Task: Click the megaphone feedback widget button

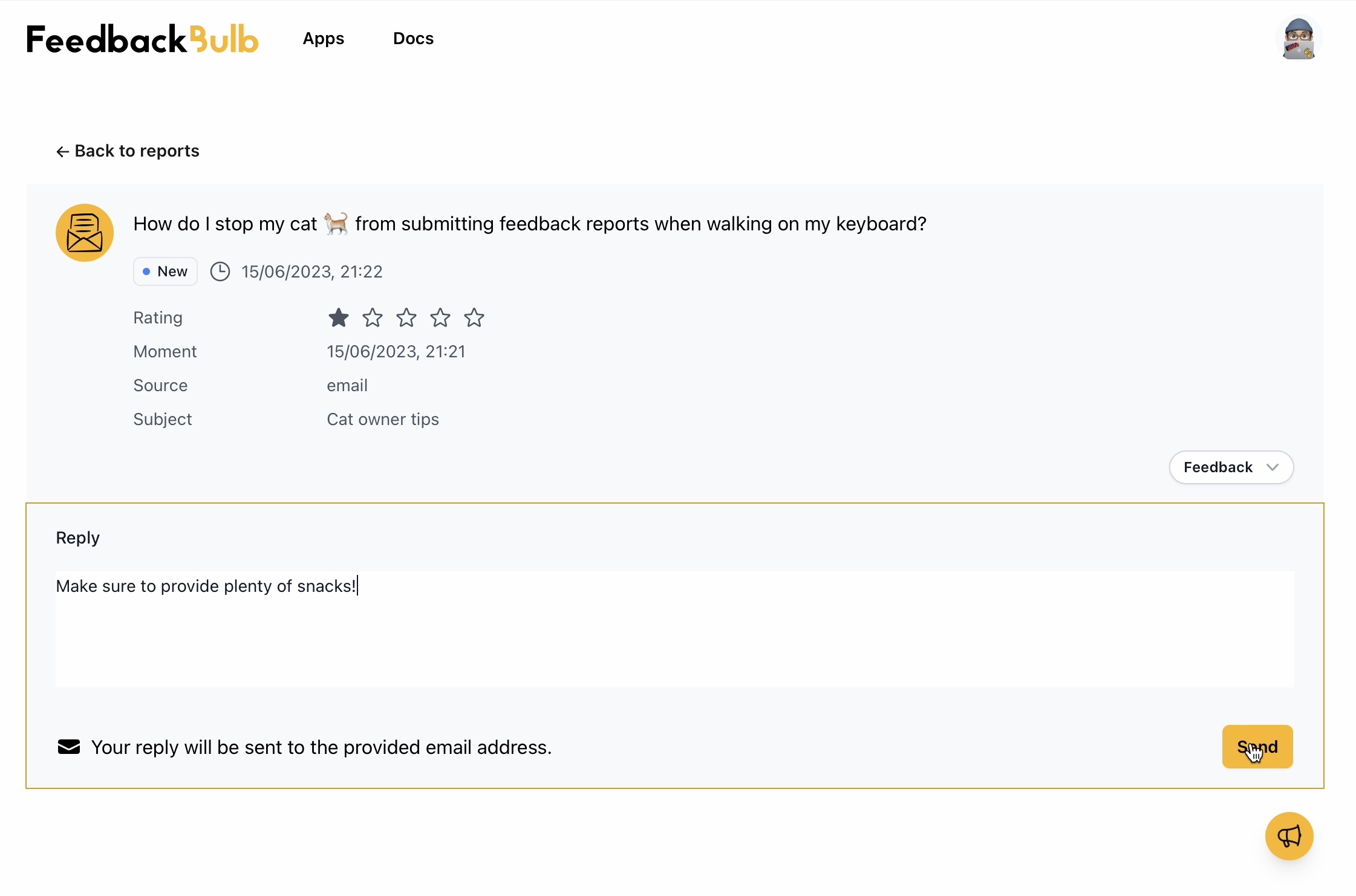Action: pos(1289,836)
